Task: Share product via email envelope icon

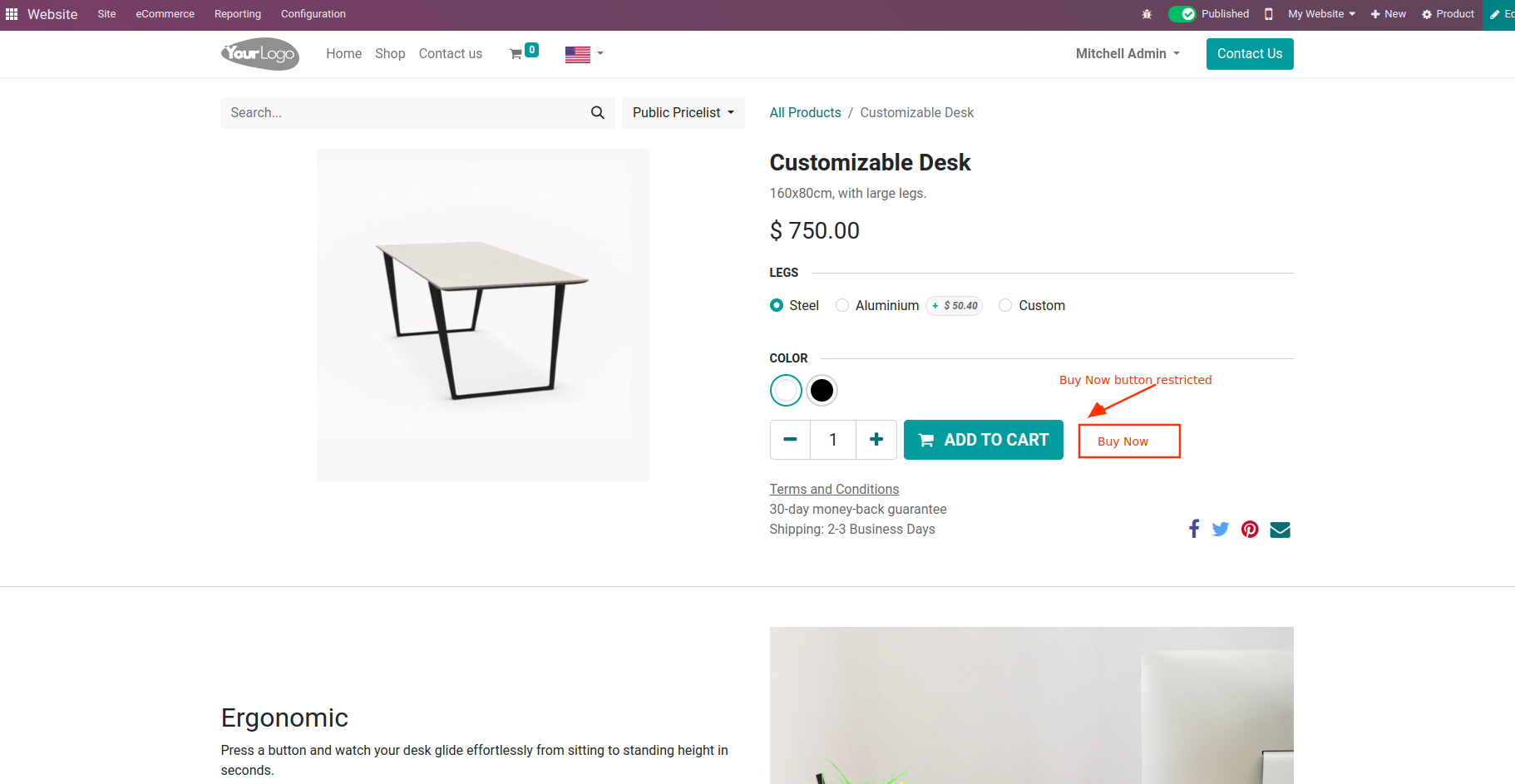Action: point(1281,530)
